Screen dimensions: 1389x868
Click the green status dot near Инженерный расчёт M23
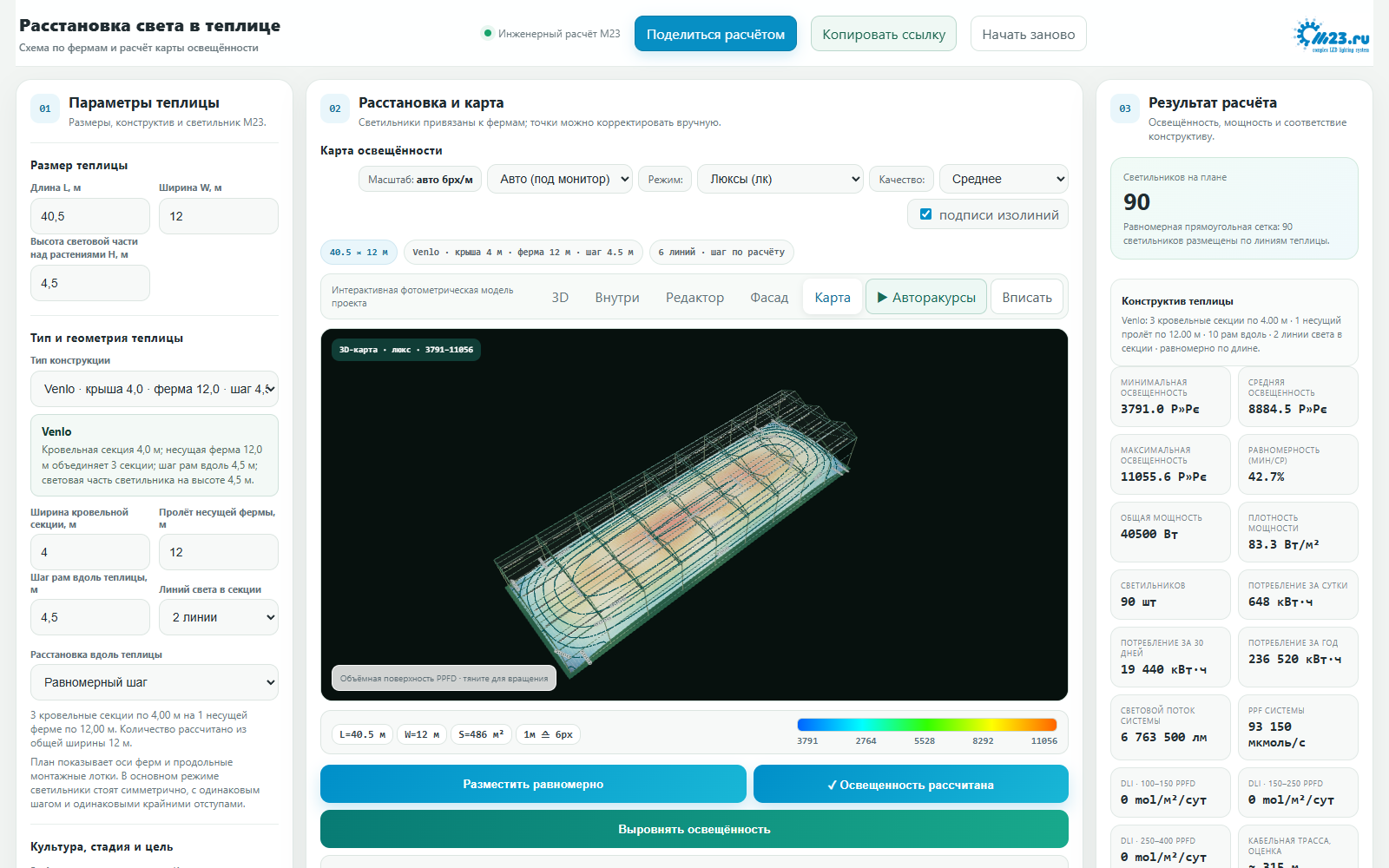[488, 34]
